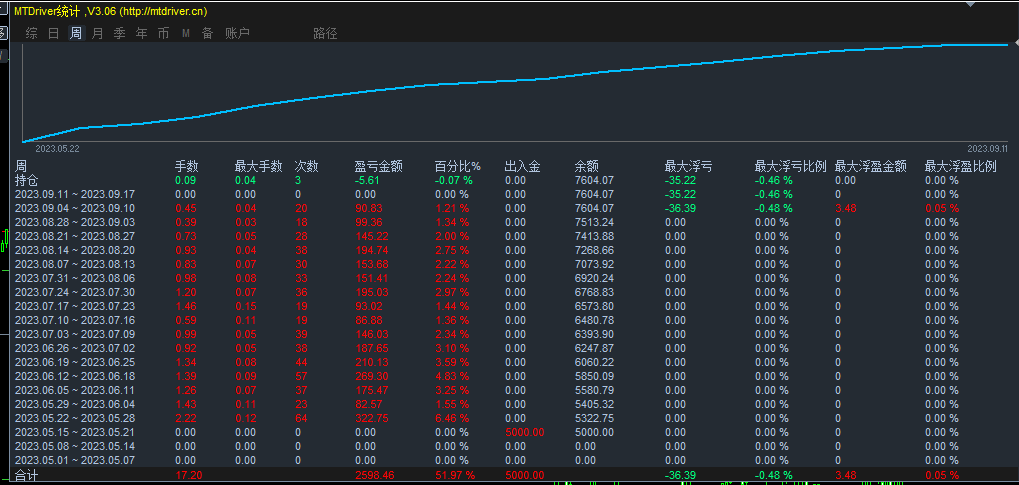The height and width of the screenshot is (485, 1019).
Task: Click the 最大浮盈比例 column header
Action: tap(961, 166)
